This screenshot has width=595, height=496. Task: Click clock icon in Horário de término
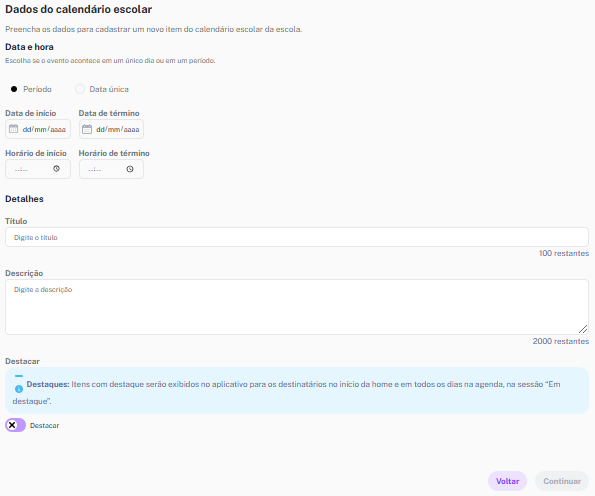pyautogui.click(x=130, y=169)
